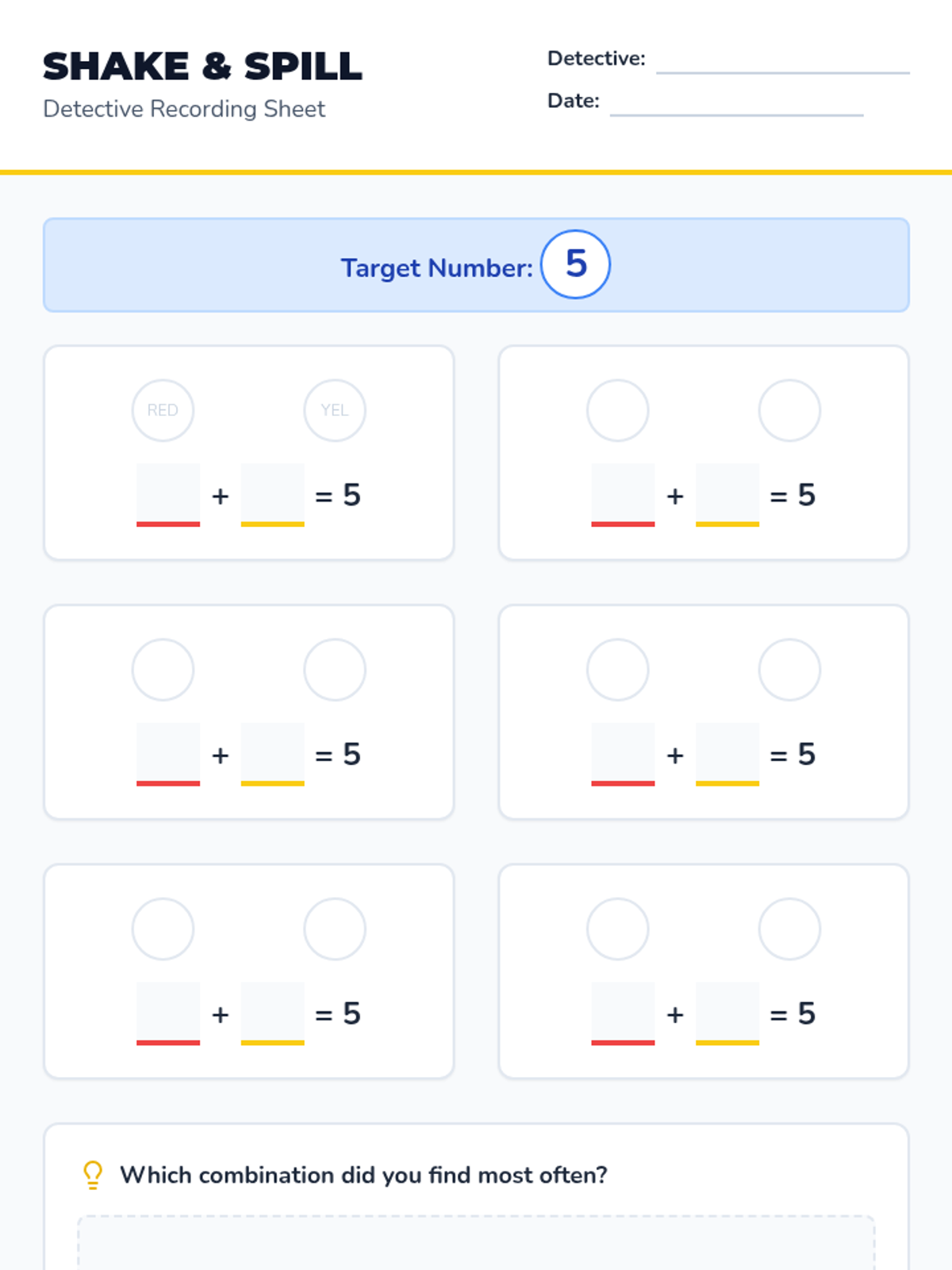Click right circle in bottom-right card
952x1270 pixels.
click(789, 929)
